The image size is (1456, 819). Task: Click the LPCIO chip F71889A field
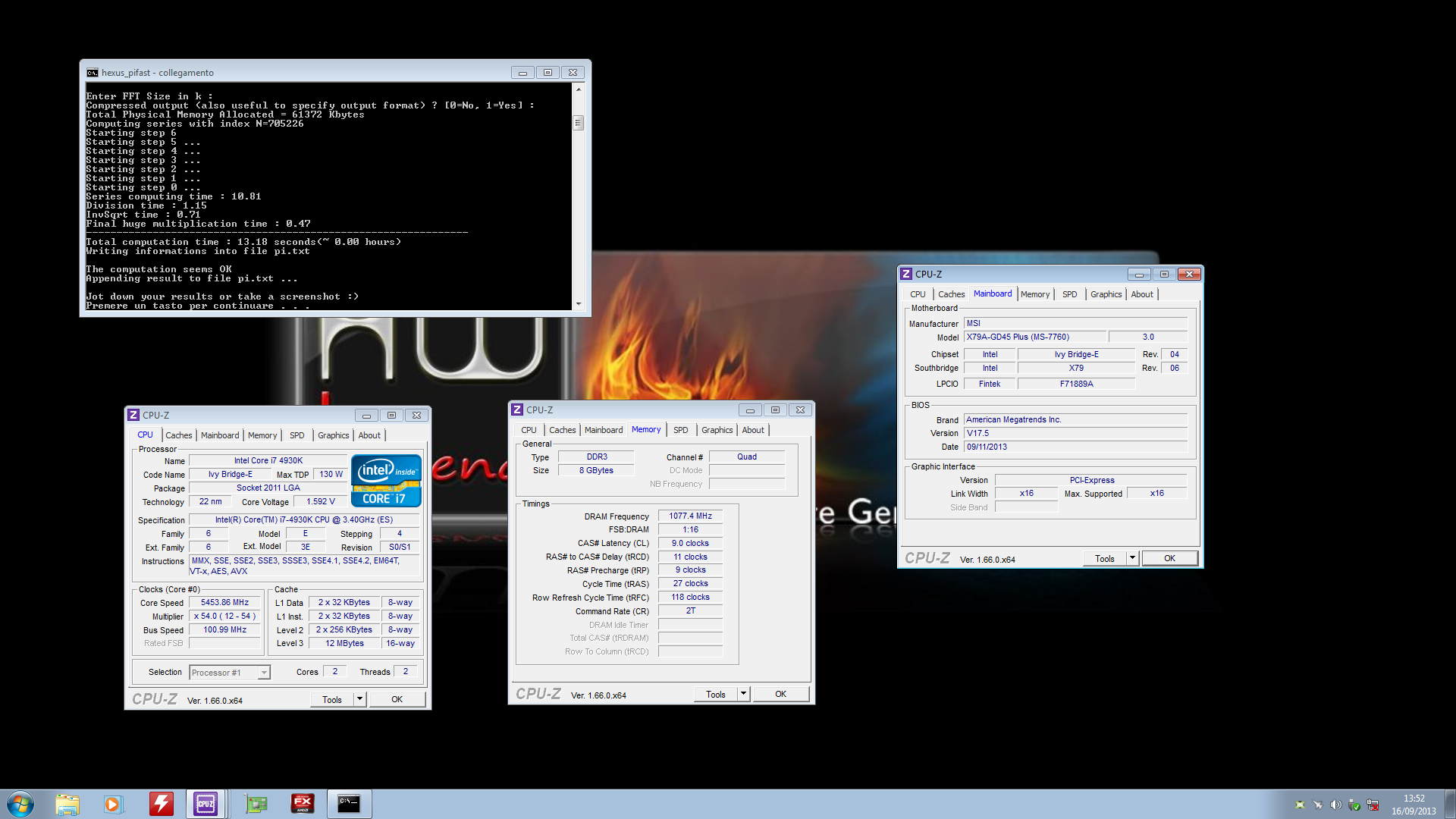1076,384
